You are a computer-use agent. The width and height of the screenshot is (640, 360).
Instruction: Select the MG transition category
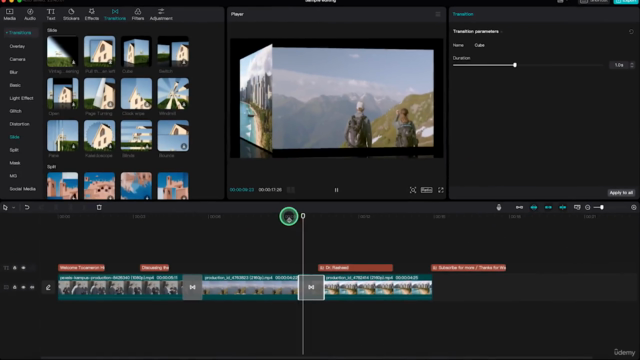(13, 176)
